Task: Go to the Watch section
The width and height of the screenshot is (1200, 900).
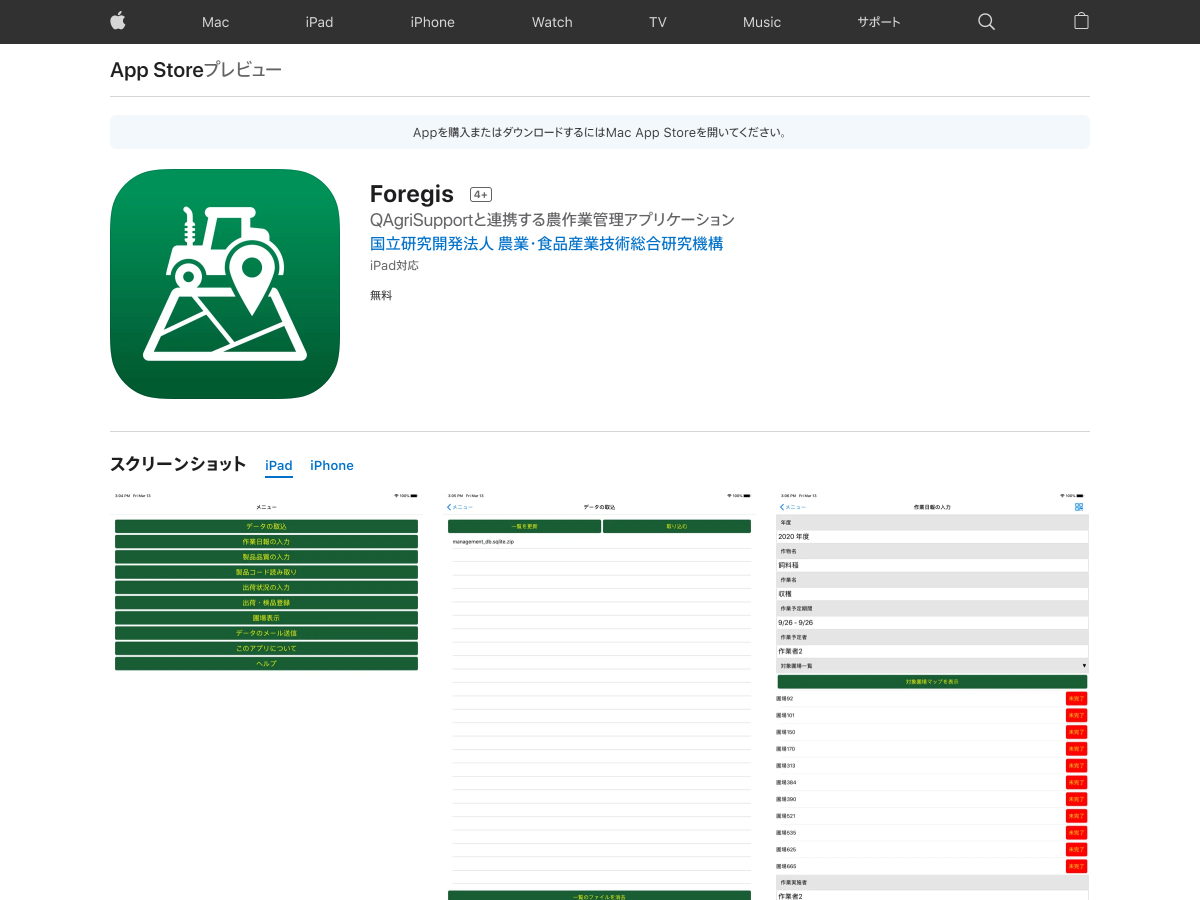Action: coord(552,22)
